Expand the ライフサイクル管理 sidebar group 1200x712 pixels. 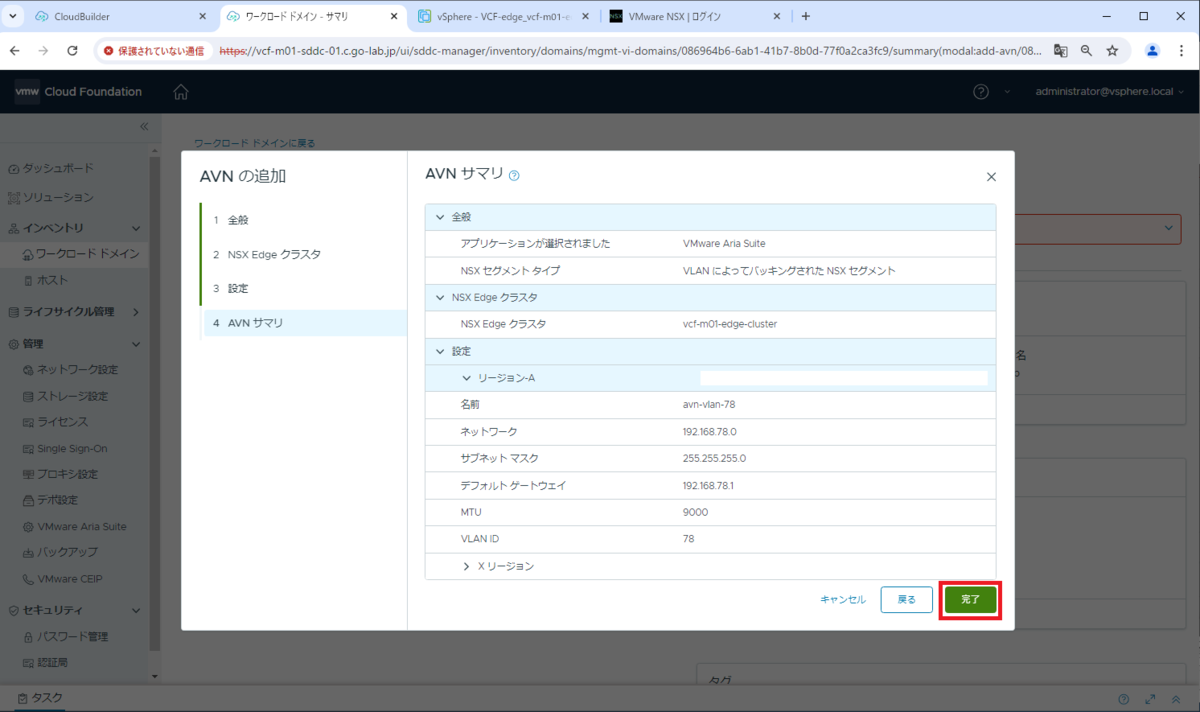point(137,312)
